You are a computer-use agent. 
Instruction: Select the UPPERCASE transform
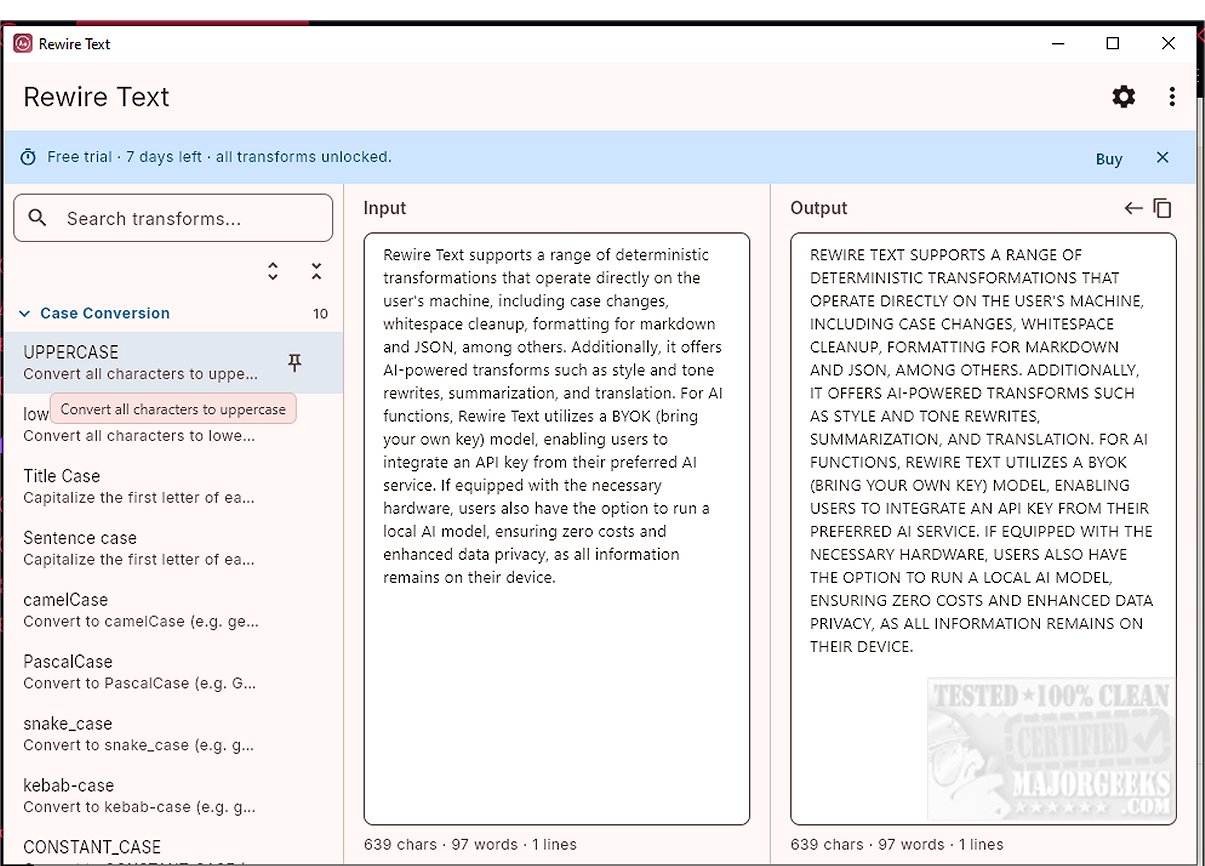point(173,363)
